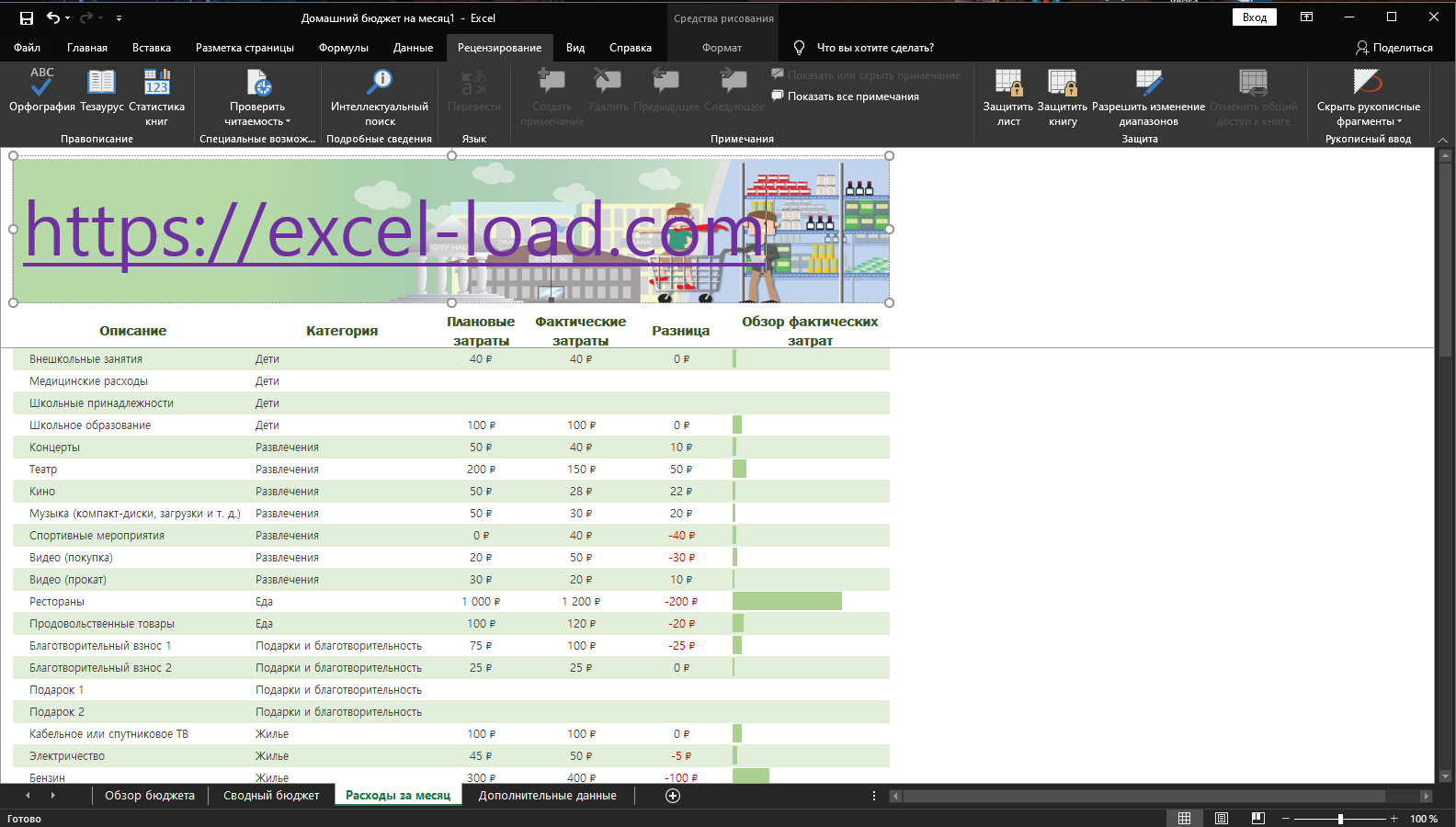The height and width of the screenshot is (827, 1456).
Task: Switch to Сводный бюджет sheet tab
Action: pos(271,796)
